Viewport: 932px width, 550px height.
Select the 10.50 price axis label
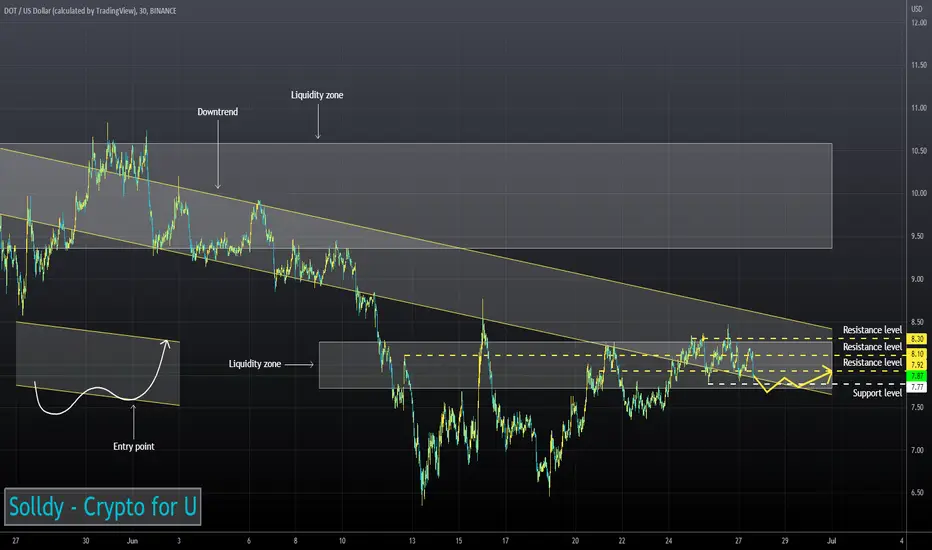point(918,150)
